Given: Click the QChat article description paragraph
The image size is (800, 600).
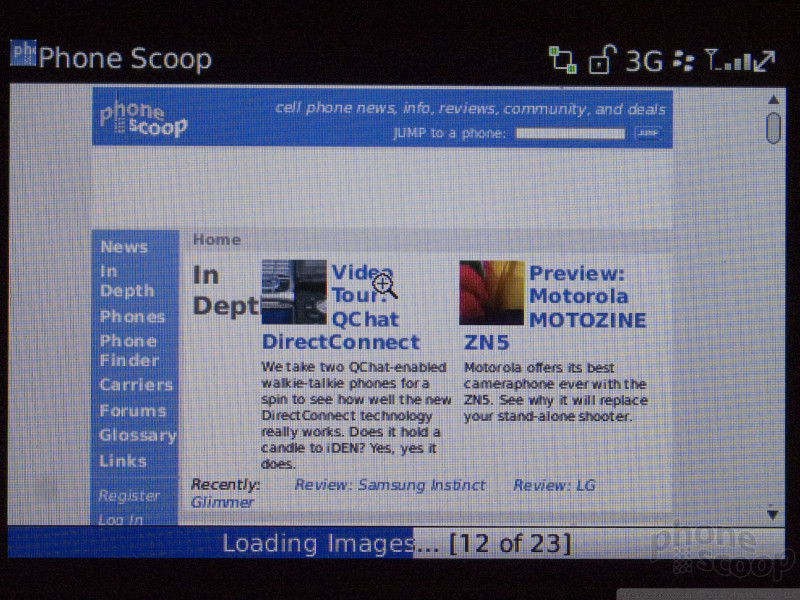Looking at the screenshot, I should (356, 415).
